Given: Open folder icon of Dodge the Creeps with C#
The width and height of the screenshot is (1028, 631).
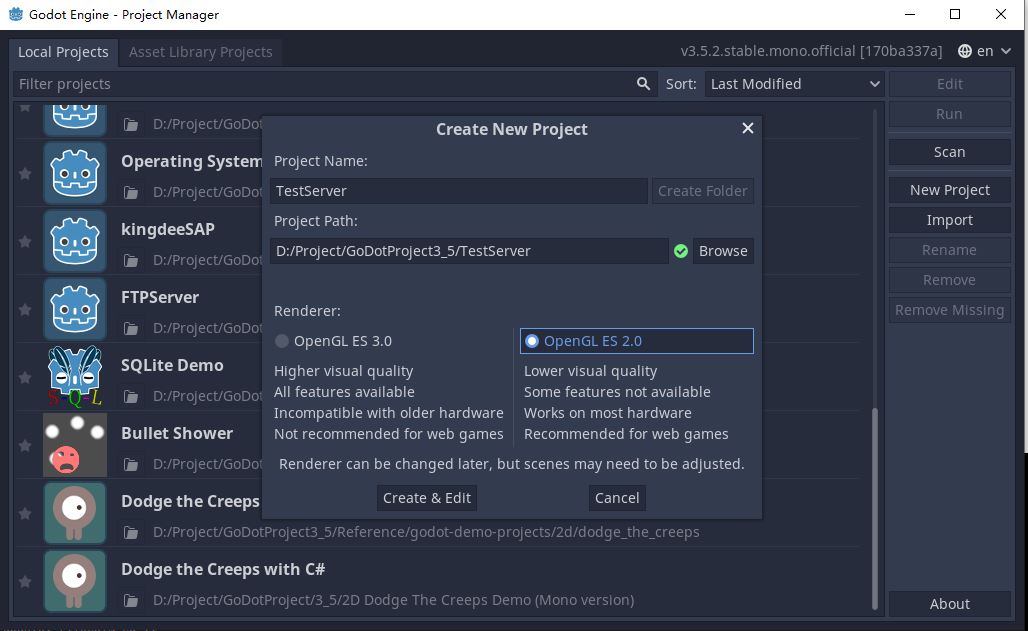Looking at the screenshot, I should [131, 601].
